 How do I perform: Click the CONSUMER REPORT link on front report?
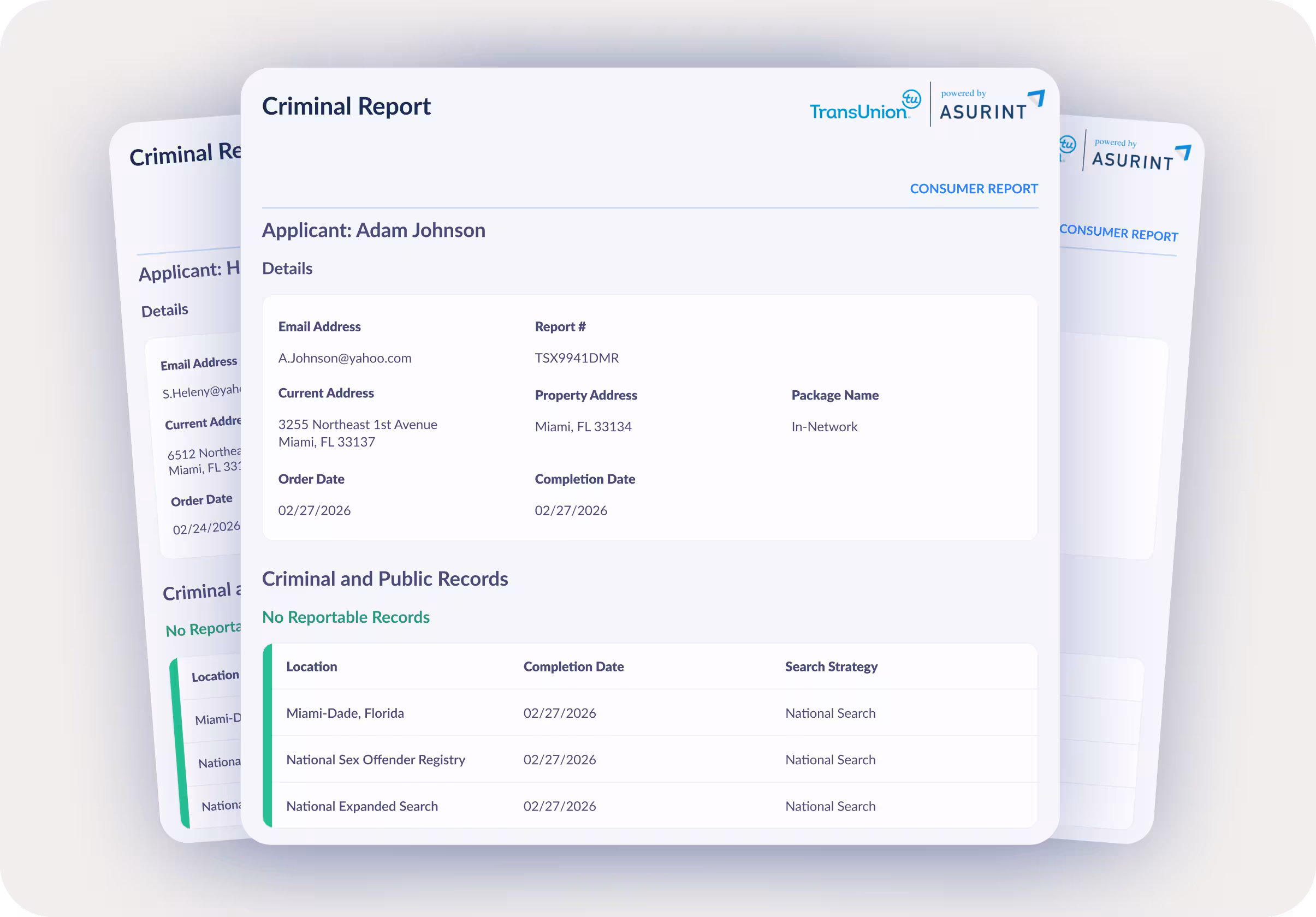[x=973, y=188]
